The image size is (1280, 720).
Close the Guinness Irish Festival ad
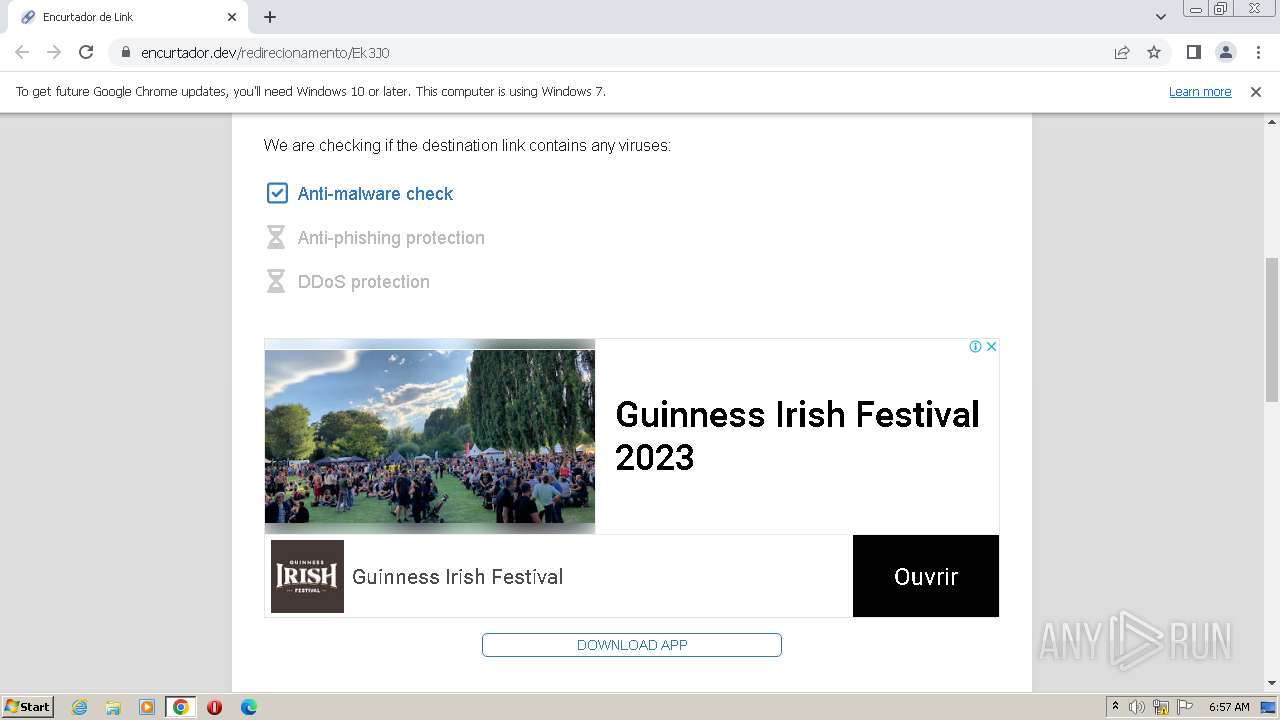click(x=991, y=346)
